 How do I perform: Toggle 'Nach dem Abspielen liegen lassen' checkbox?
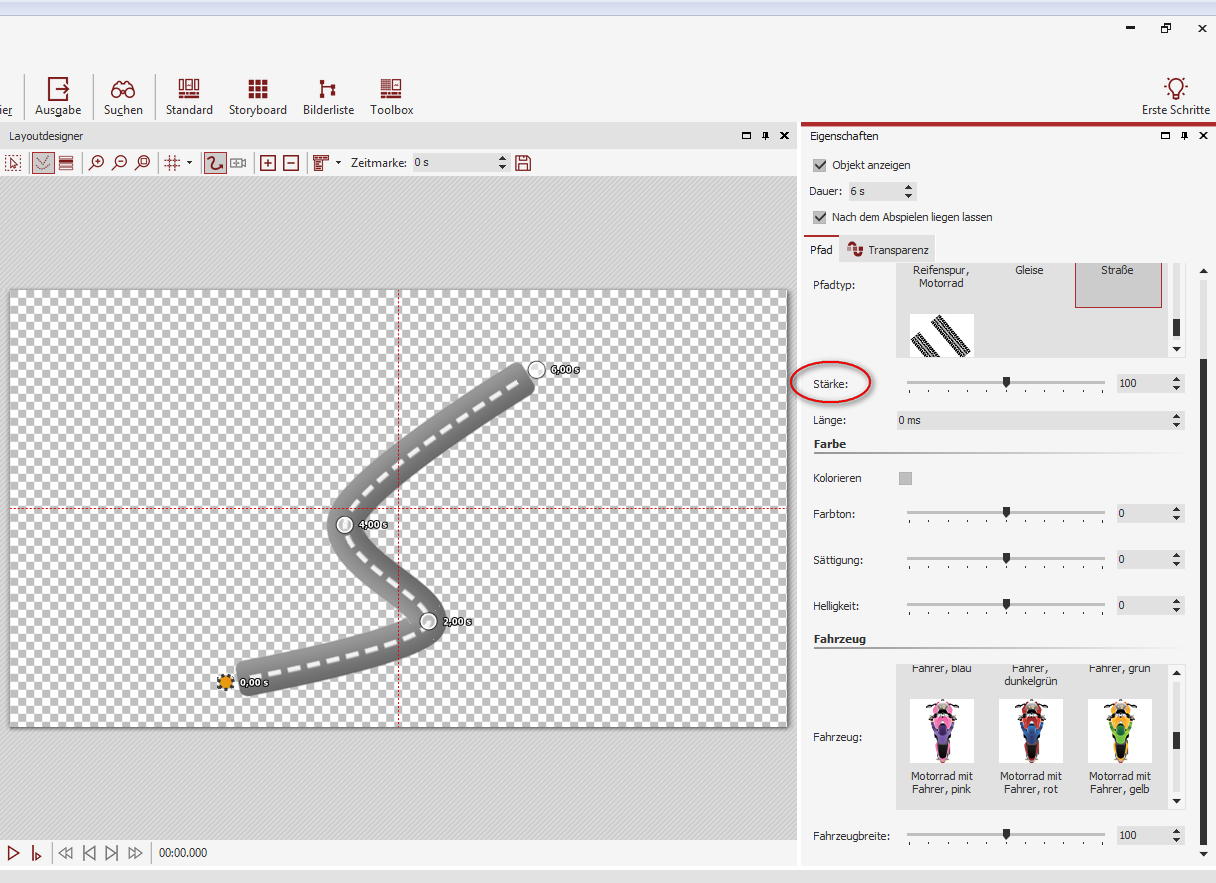click(x=820, y=217)
